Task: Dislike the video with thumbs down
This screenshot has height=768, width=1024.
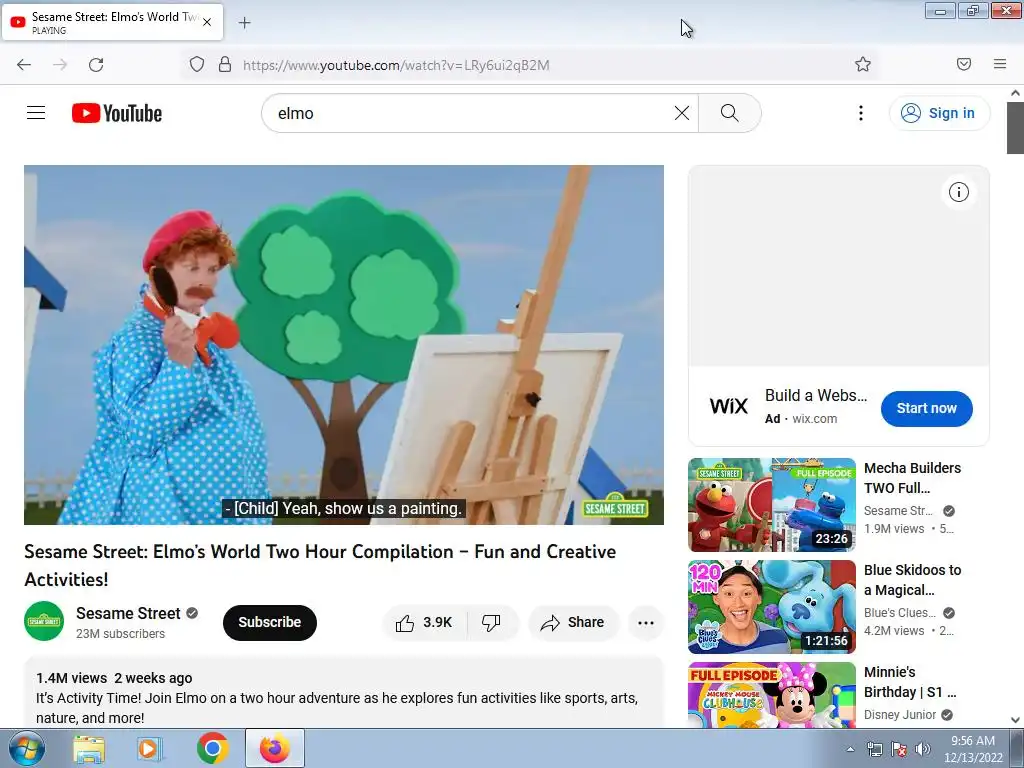Action: [492, 622]
